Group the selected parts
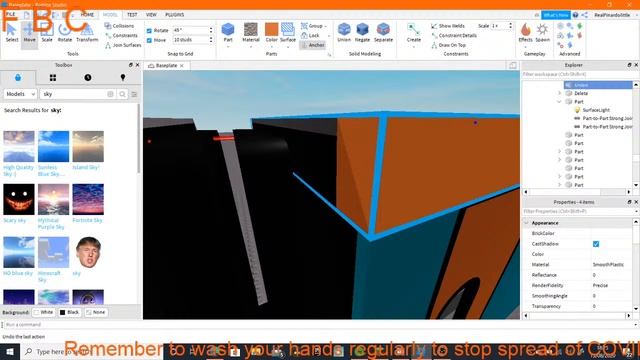This screenshot has height=360, width=640. click(312, 26)
